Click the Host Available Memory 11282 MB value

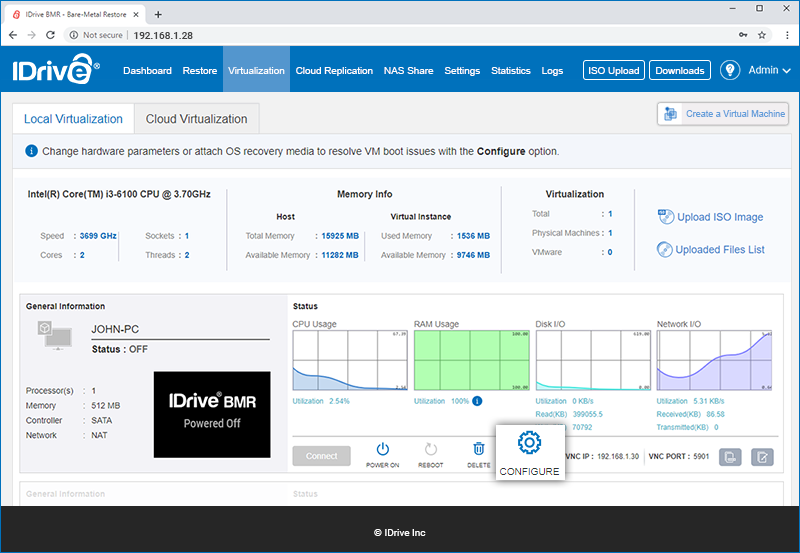340,255
